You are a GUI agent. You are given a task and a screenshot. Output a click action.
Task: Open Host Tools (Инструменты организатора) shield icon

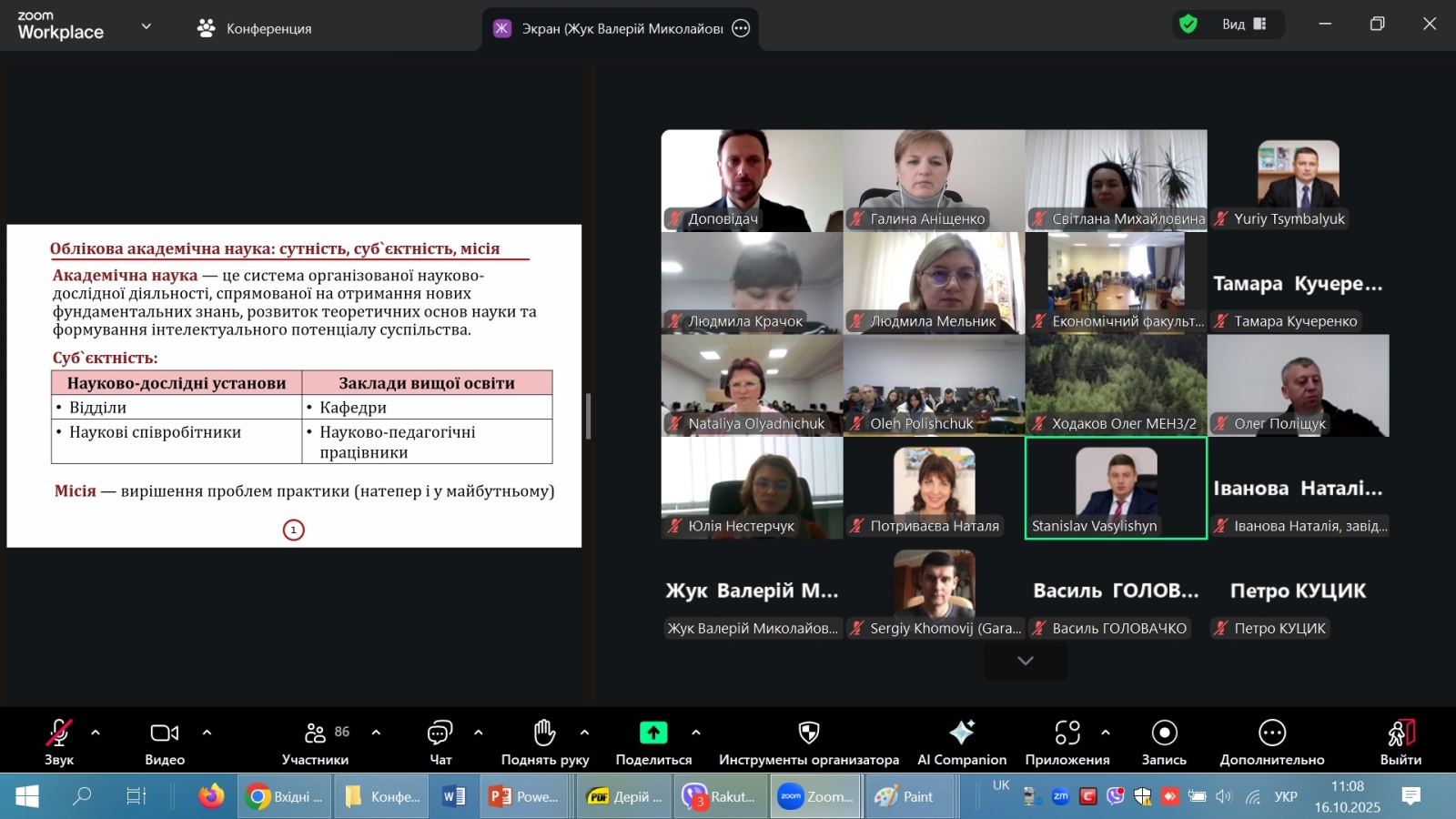pos(808,733)
